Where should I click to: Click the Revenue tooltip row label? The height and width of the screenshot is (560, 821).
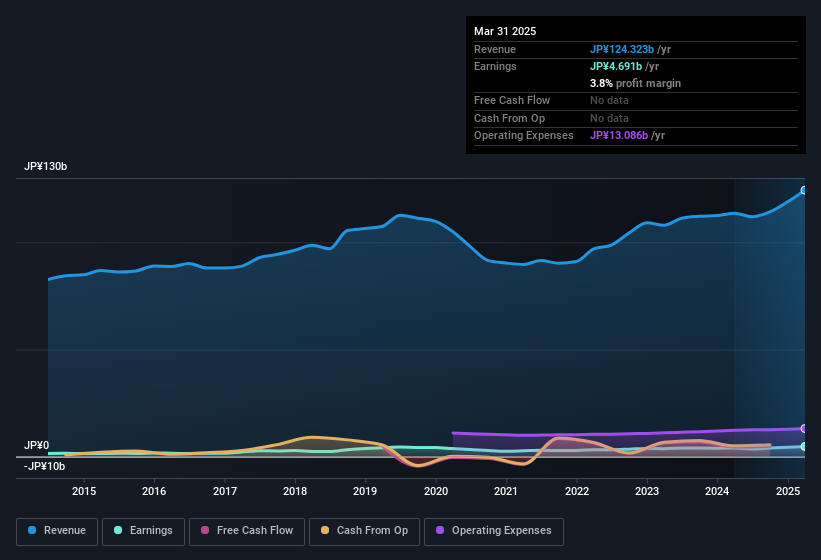(495, 49)
